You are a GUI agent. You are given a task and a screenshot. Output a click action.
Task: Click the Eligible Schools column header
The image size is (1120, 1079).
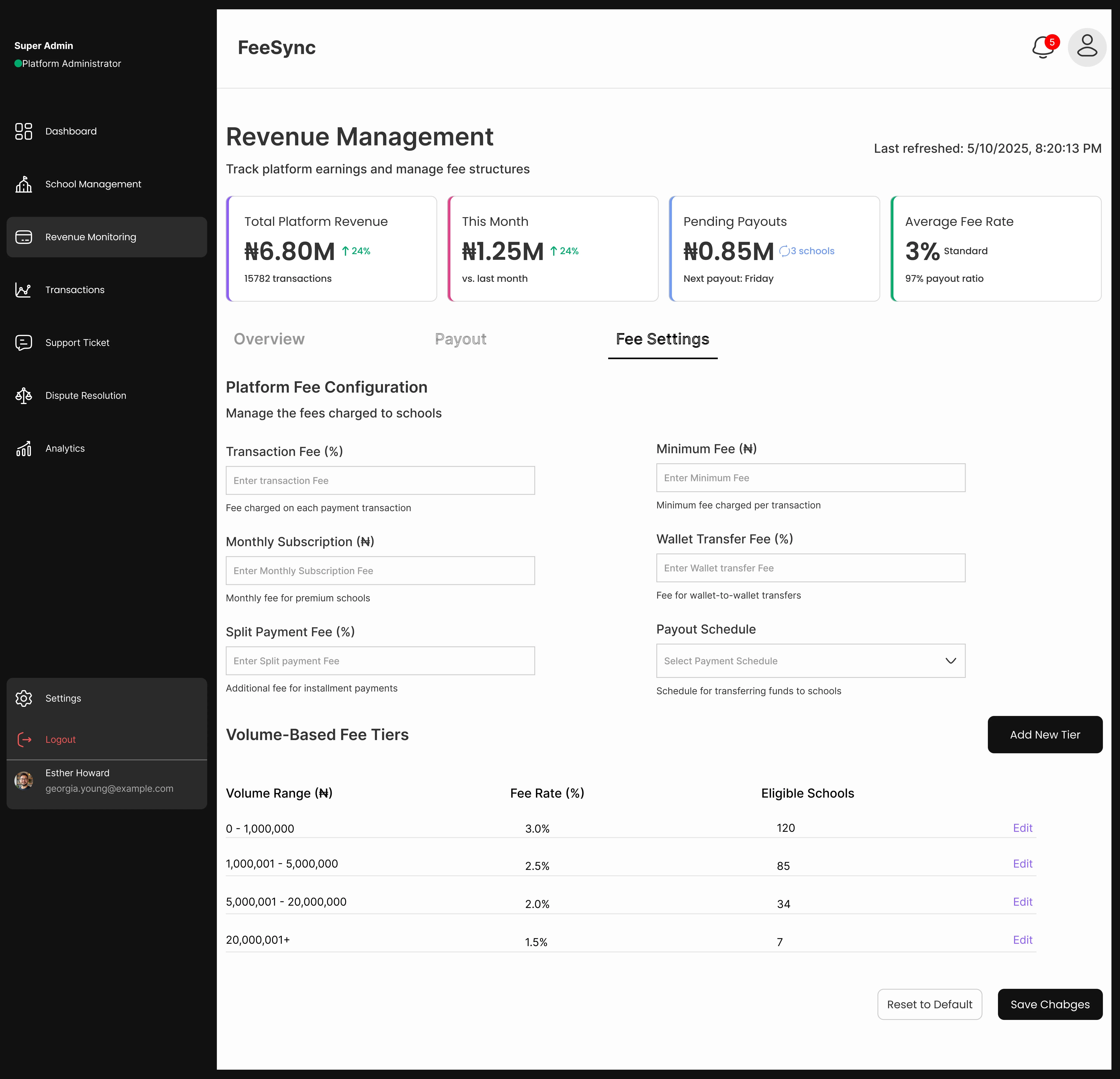tap(807, 793)
